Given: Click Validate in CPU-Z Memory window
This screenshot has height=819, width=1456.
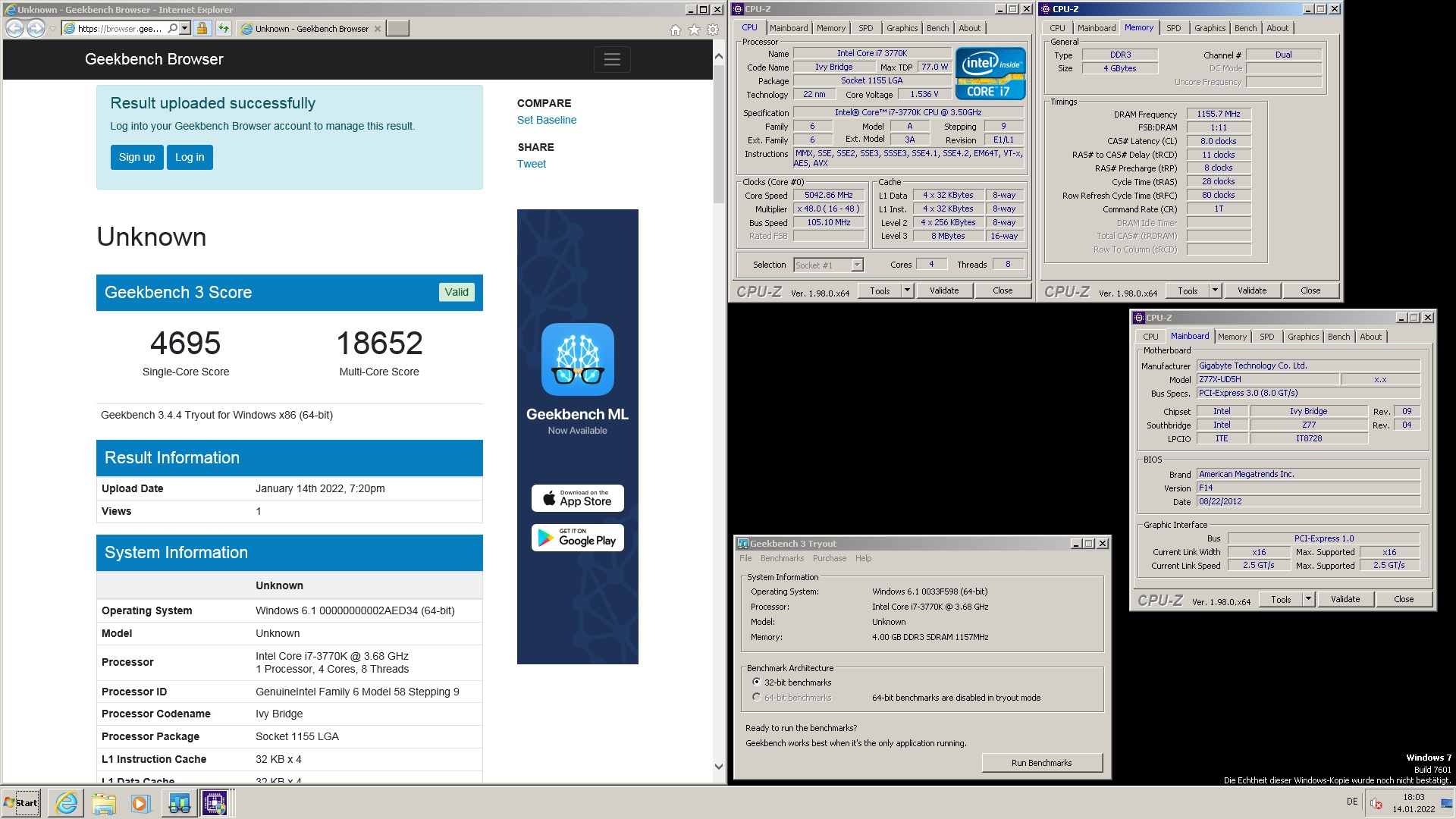Looking at the screenshot, I should coord(1252,290).
